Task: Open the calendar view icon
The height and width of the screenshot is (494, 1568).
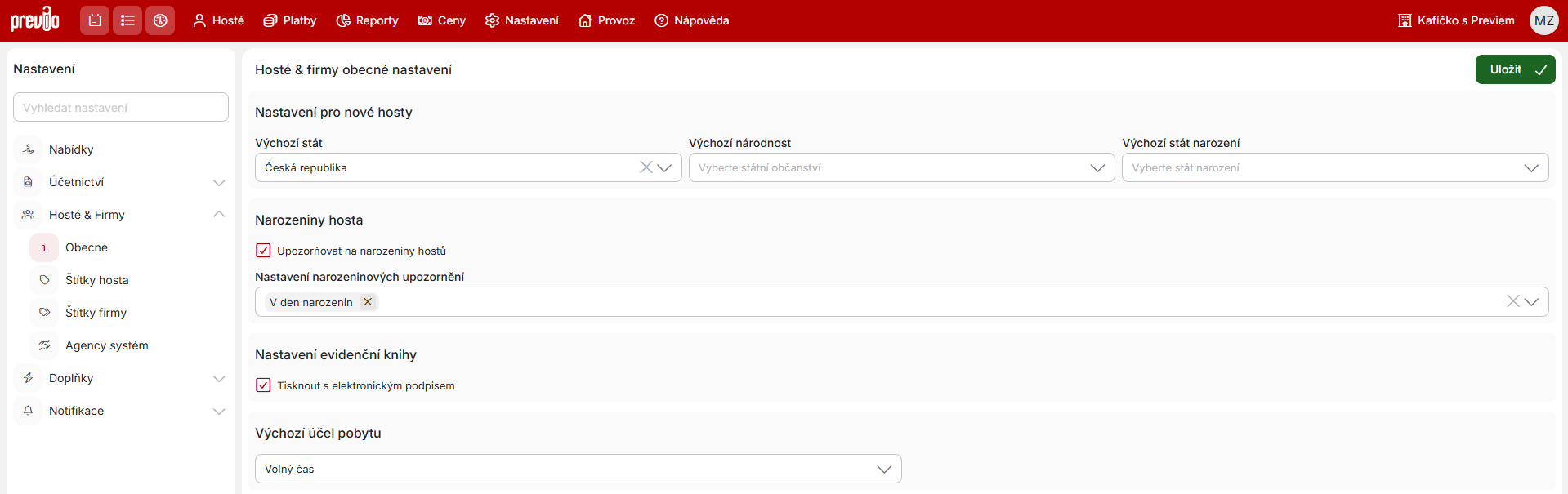Action: coord(95,20)
